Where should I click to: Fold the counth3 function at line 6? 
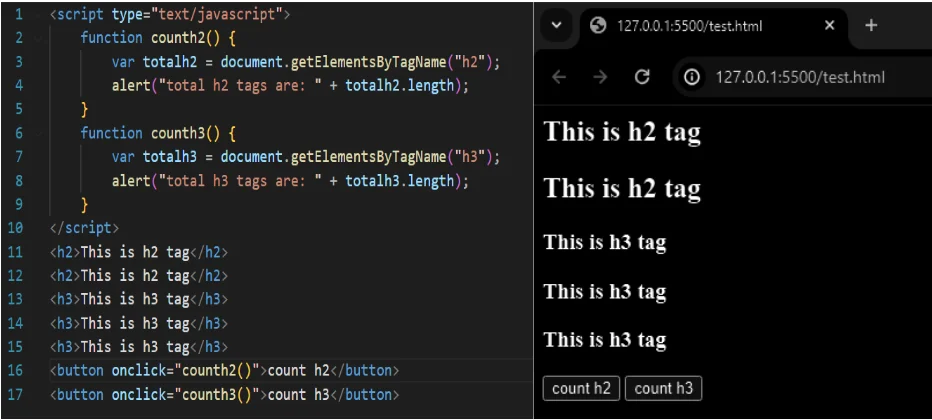(x=39, y=133)
